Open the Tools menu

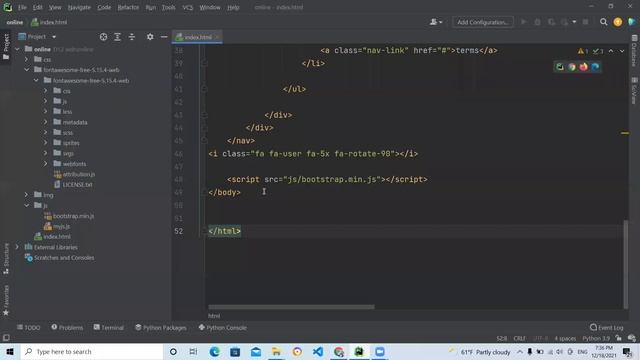(x=169, y=7)
